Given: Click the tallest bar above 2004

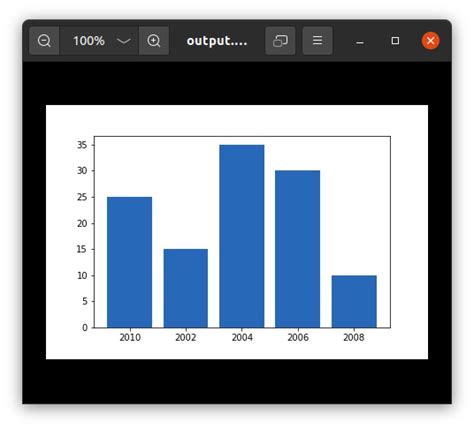Looking at the screenshot, I should [x=242, y=236].
